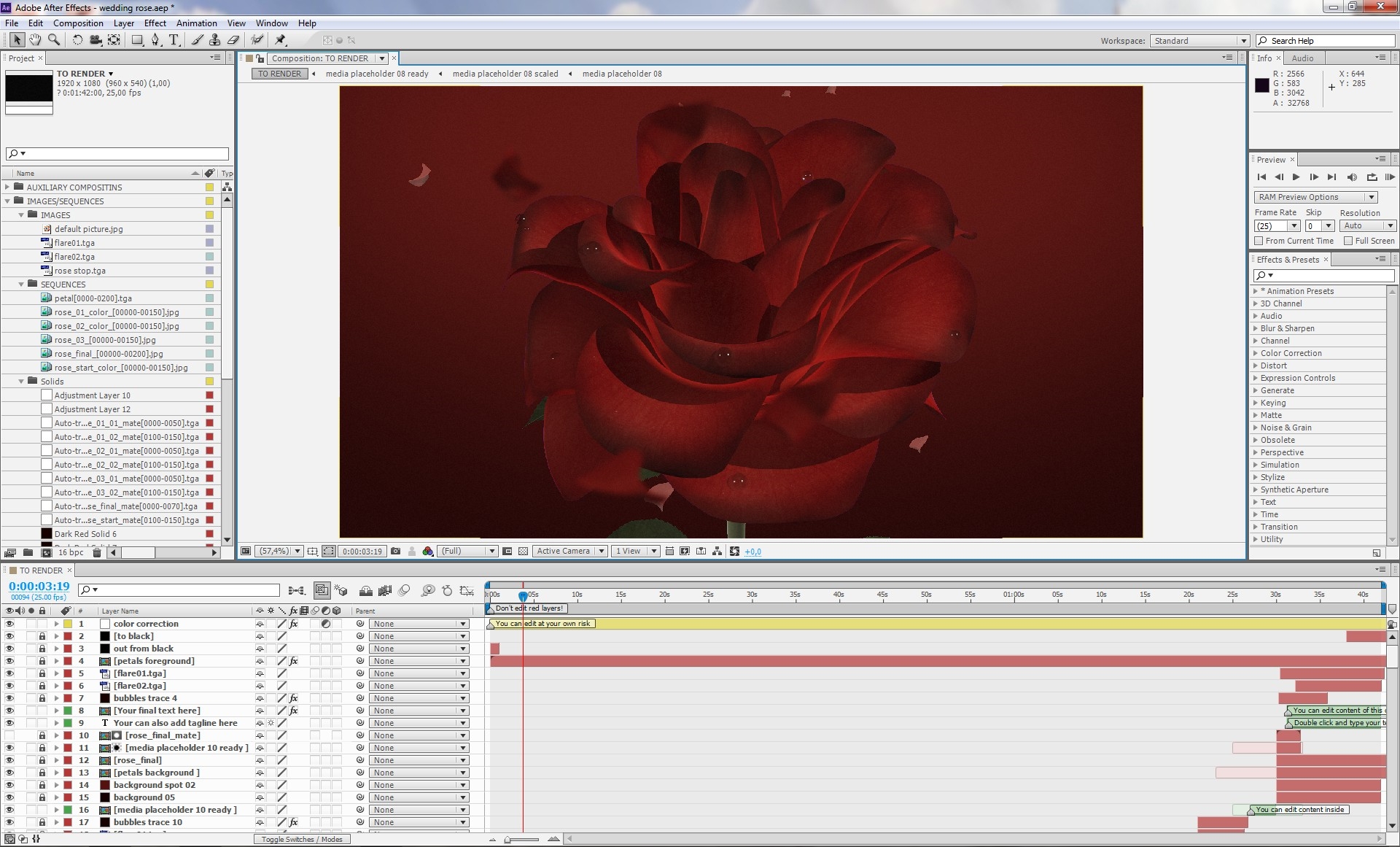The height and width of the screenshot is (847, 1400).
Task: Select the Pen tool
Action: (x=155, y=40)
